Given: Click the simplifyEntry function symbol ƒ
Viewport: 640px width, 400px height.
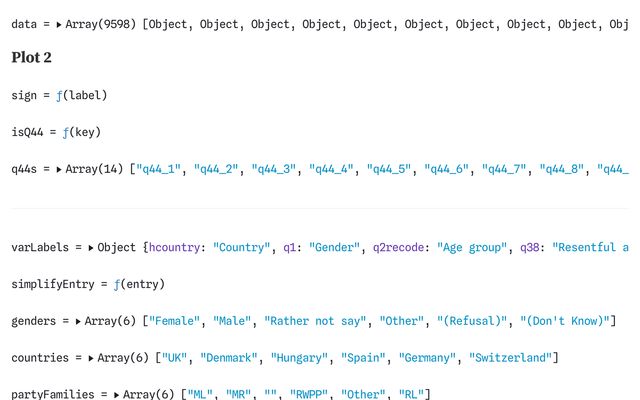Looking at the screenshot, I should 116,284.
